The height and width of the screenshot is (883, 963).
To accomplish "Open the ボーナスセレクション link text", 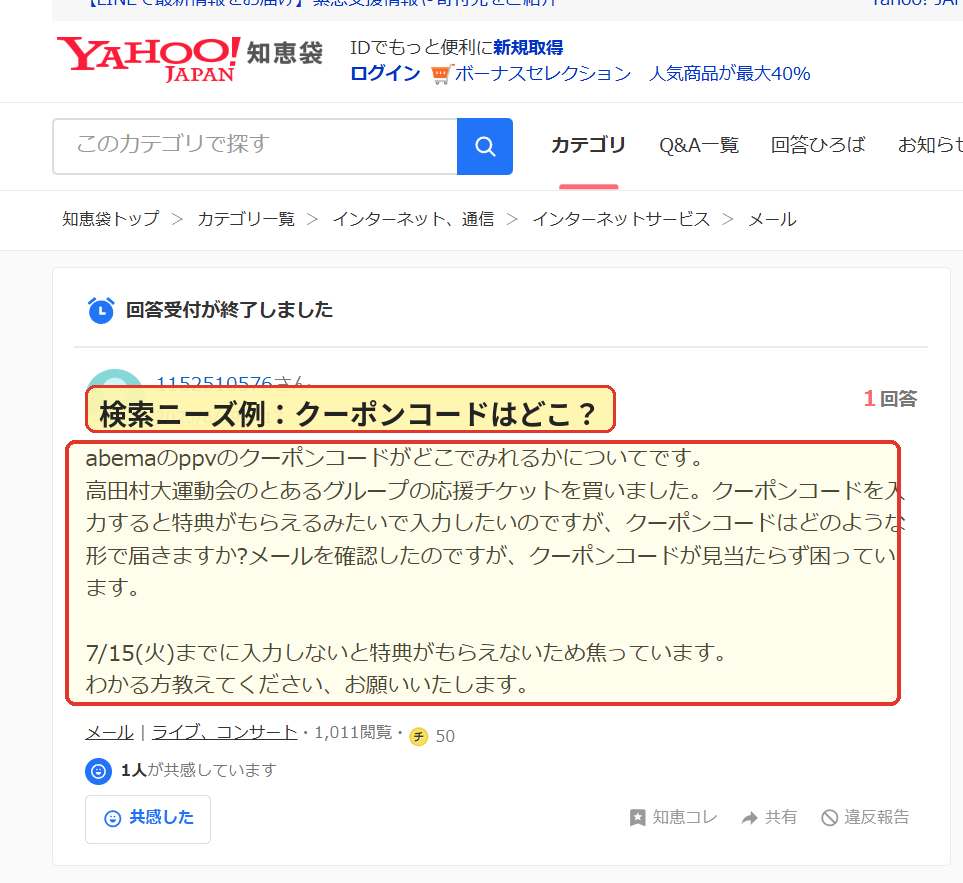I will 543,74.
